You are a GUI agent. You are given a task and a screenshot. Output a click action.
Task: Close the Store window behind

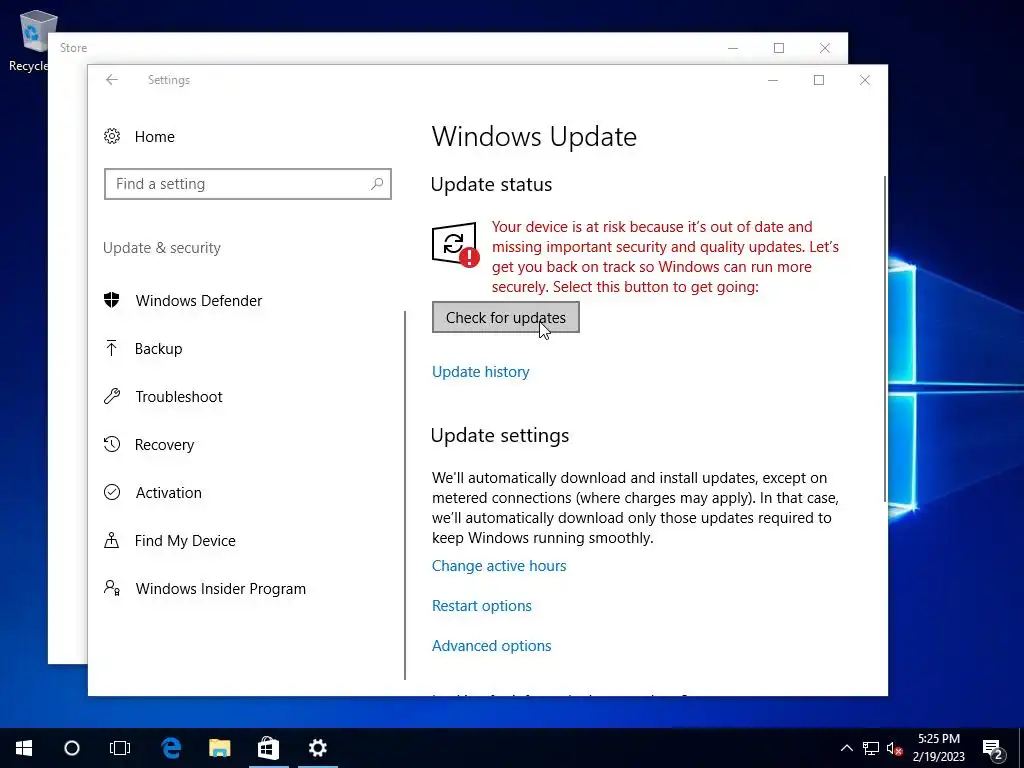point(825,48)
